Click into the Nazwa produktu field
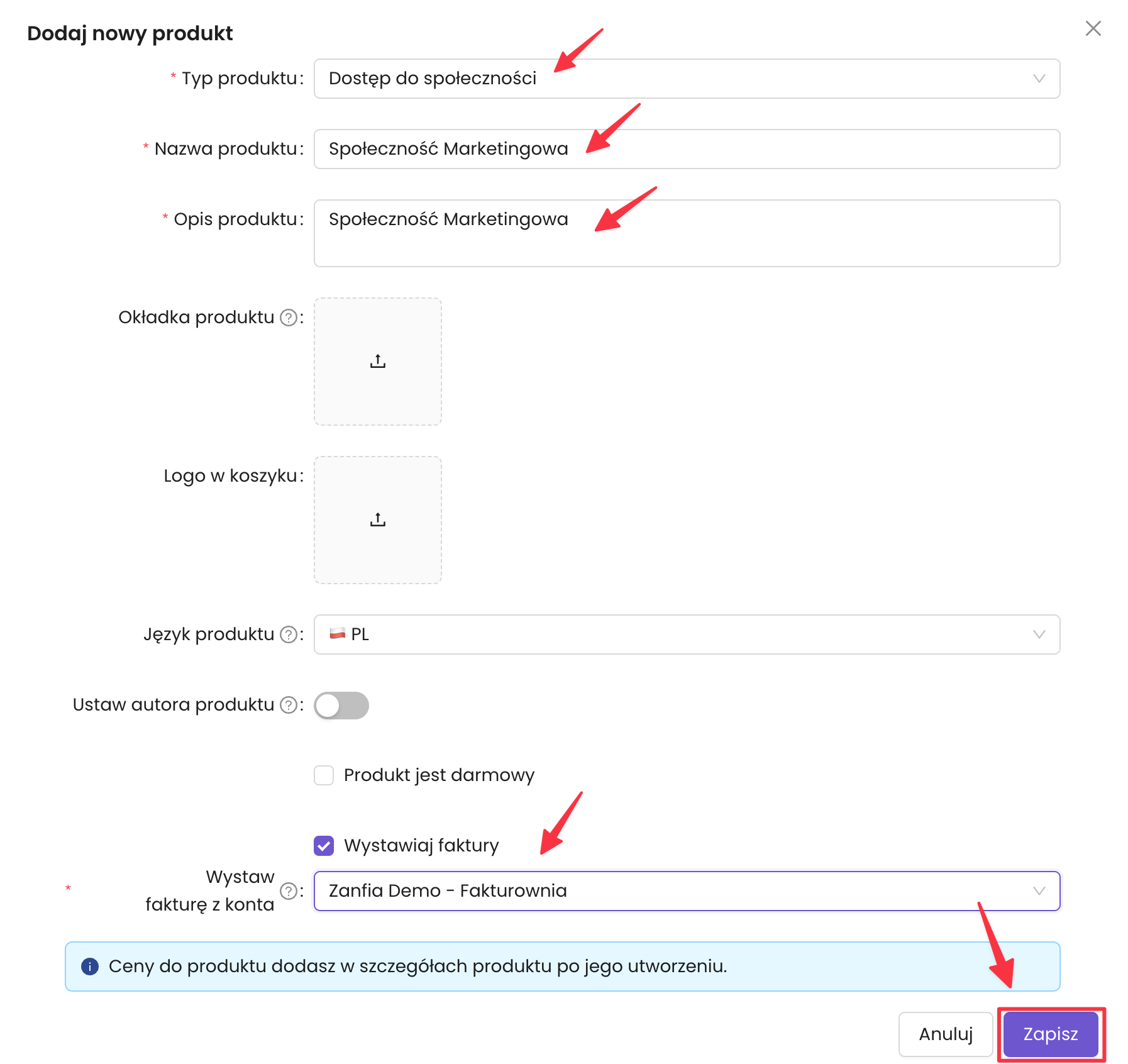Viewport: 1128px width, 1064px height. (687, 149)
